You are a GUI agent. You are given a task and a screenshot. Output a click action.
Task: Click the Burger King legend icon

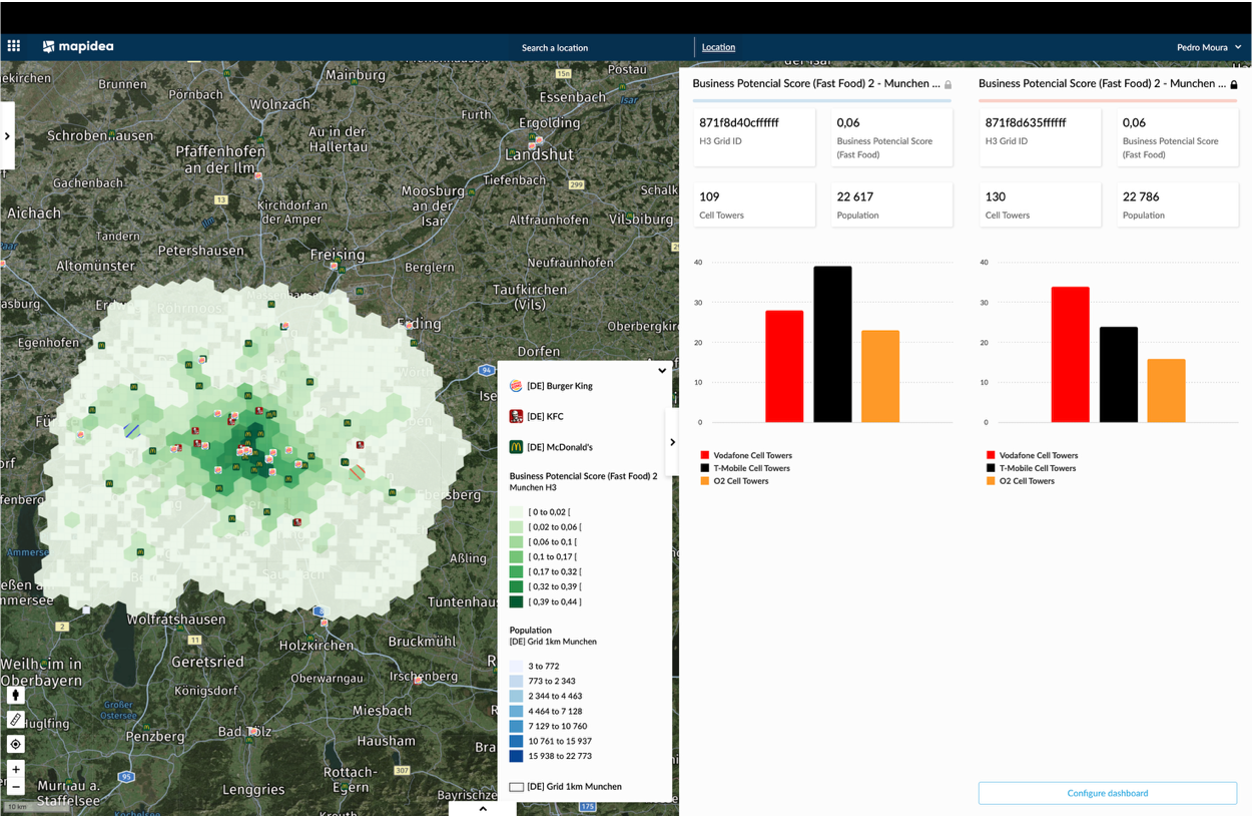coord(516,386)
